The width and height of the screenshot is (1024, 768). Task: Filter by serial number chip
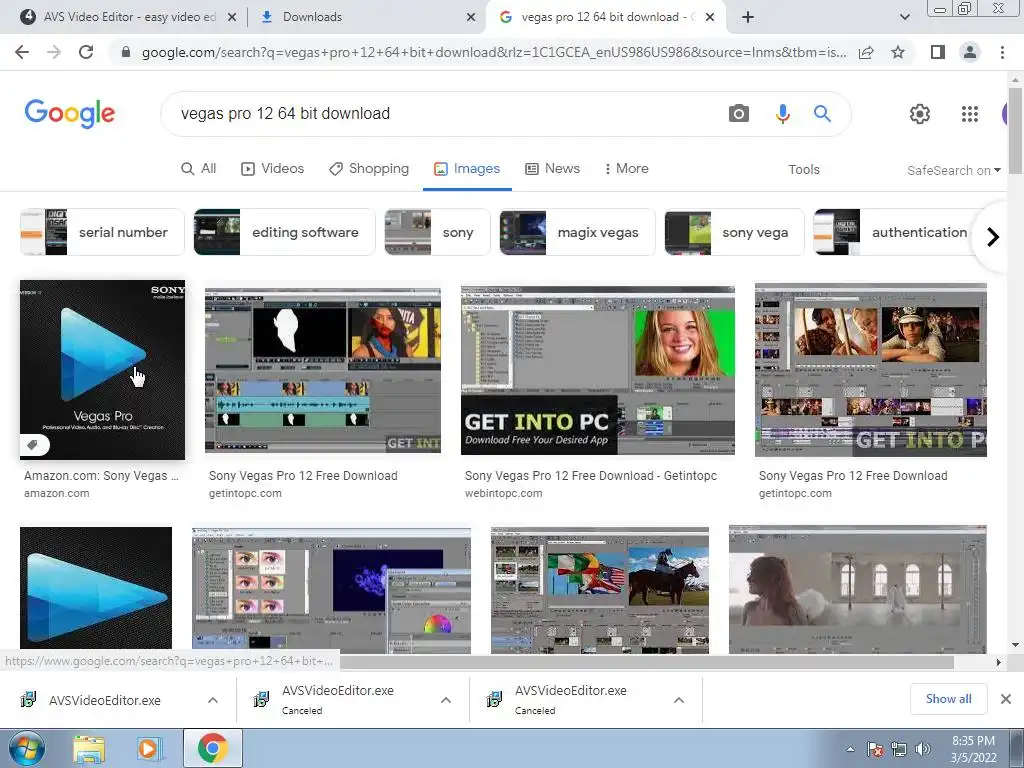coord(102,232)
